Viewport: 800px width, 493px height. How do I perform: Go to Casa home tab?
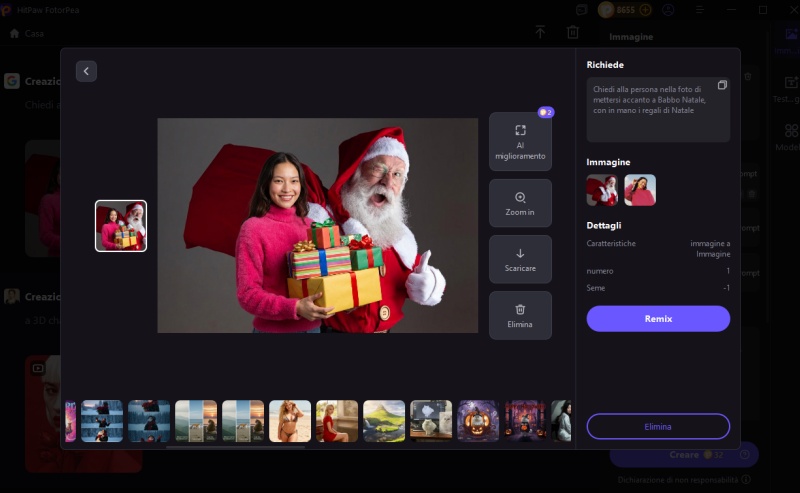[x=27, y=33]
